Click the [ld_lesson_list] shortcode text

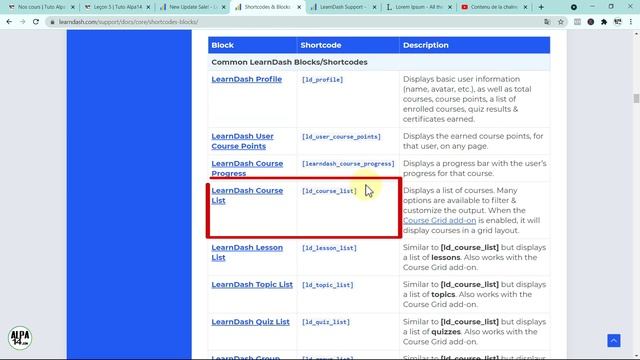point(329,248)
